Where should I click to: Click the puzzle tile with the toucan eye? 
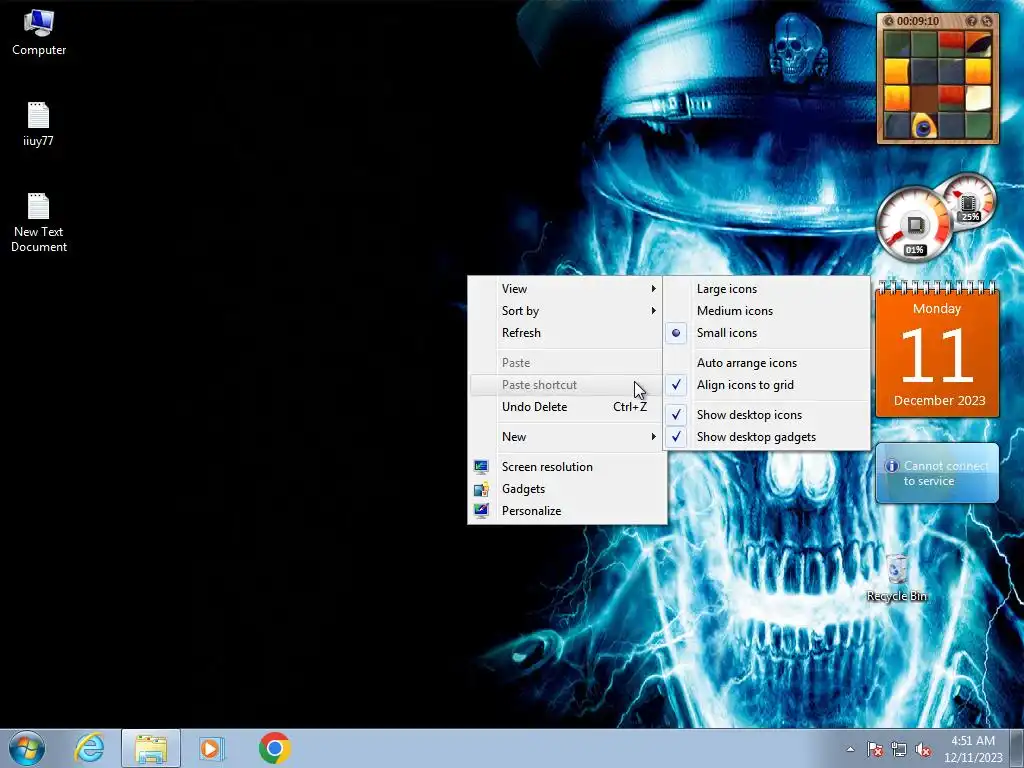point(923,125)
